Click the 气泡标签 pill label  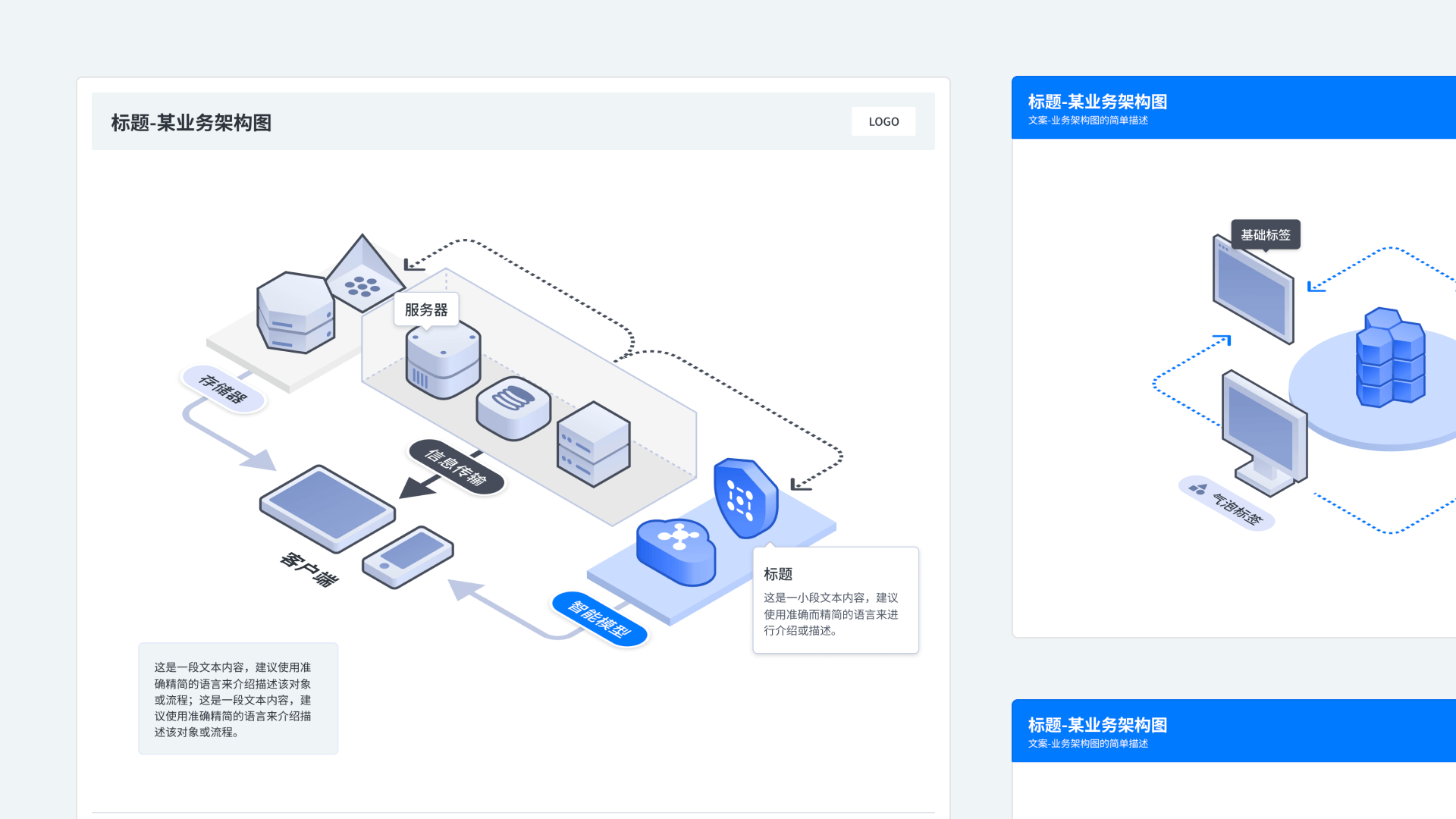coord(1226,503)
